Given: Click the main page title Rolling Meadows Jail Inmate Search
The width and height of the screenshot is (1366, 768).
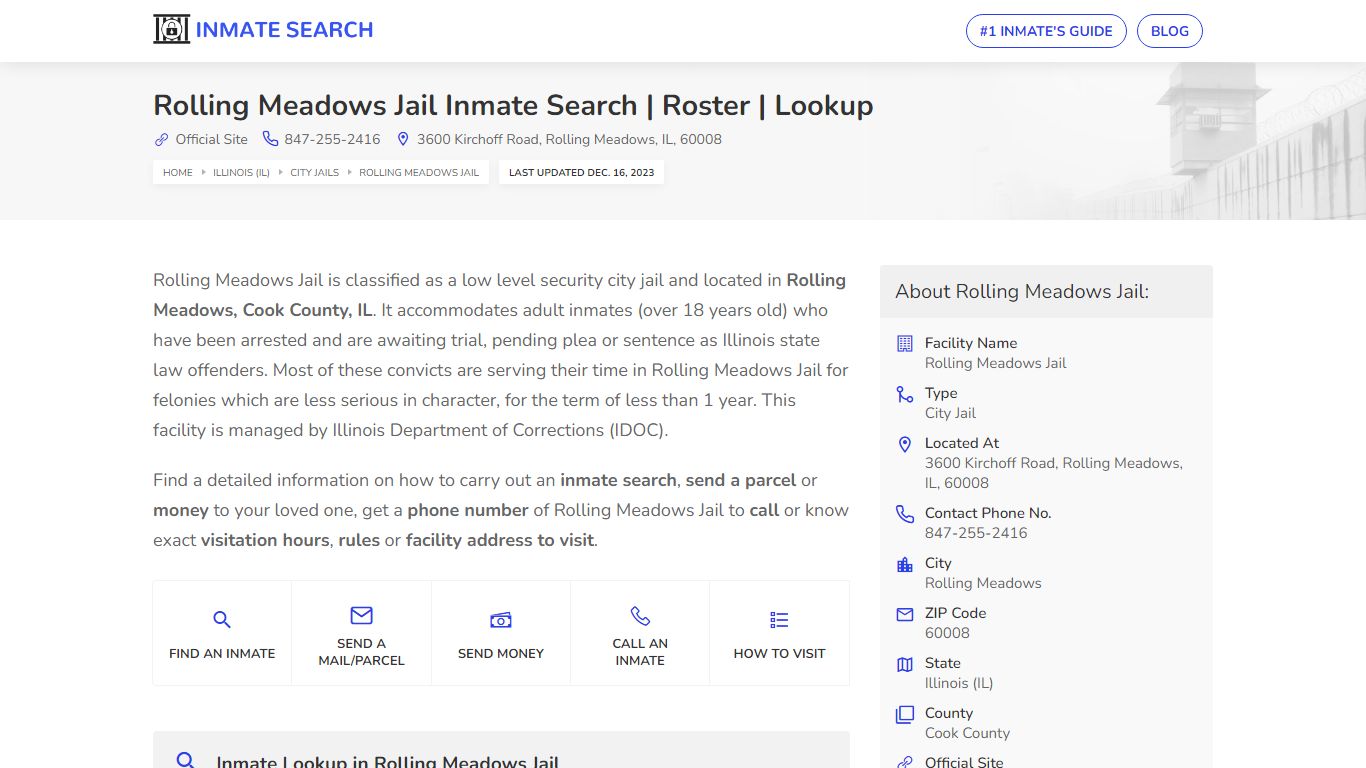Looking at the screenshot, I should click(513, 105).
